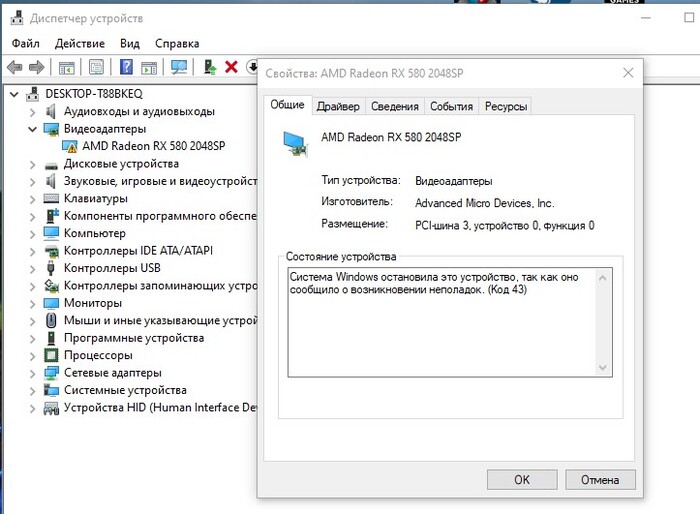700x514 pixels.
Task: Expand the Процессоры category
Action: pos(32,356)
